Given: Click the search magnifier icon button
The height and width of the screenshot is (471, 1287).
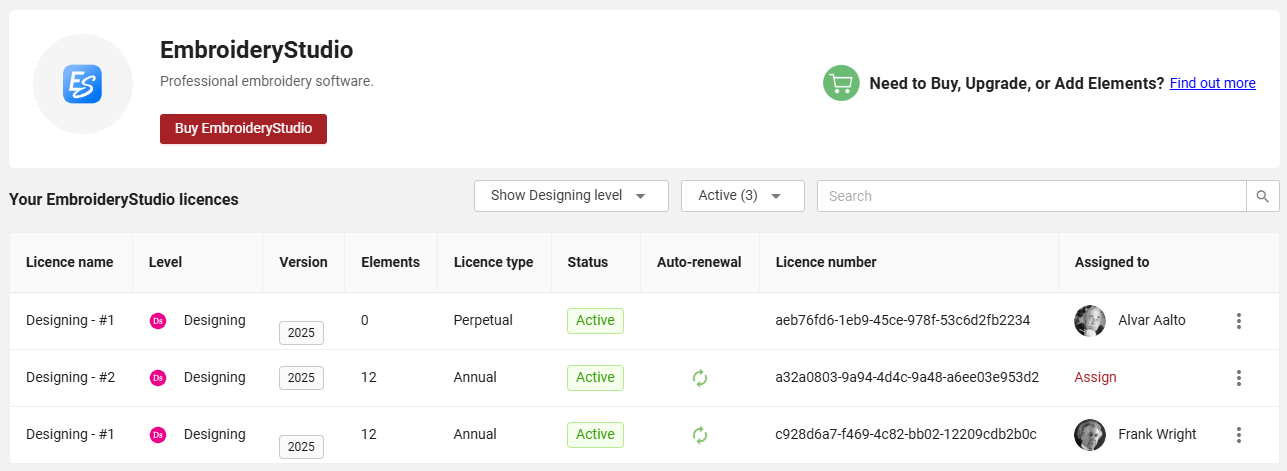Looking at the screenshot, I should coord(1262,196).
